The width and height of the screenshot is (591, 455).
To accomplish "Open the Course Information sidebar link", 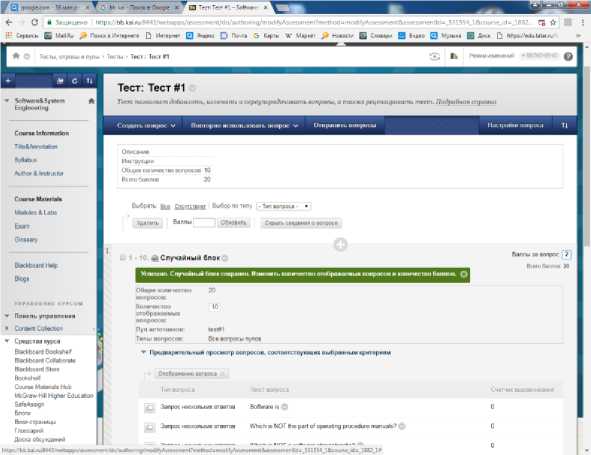I will 42,133.
